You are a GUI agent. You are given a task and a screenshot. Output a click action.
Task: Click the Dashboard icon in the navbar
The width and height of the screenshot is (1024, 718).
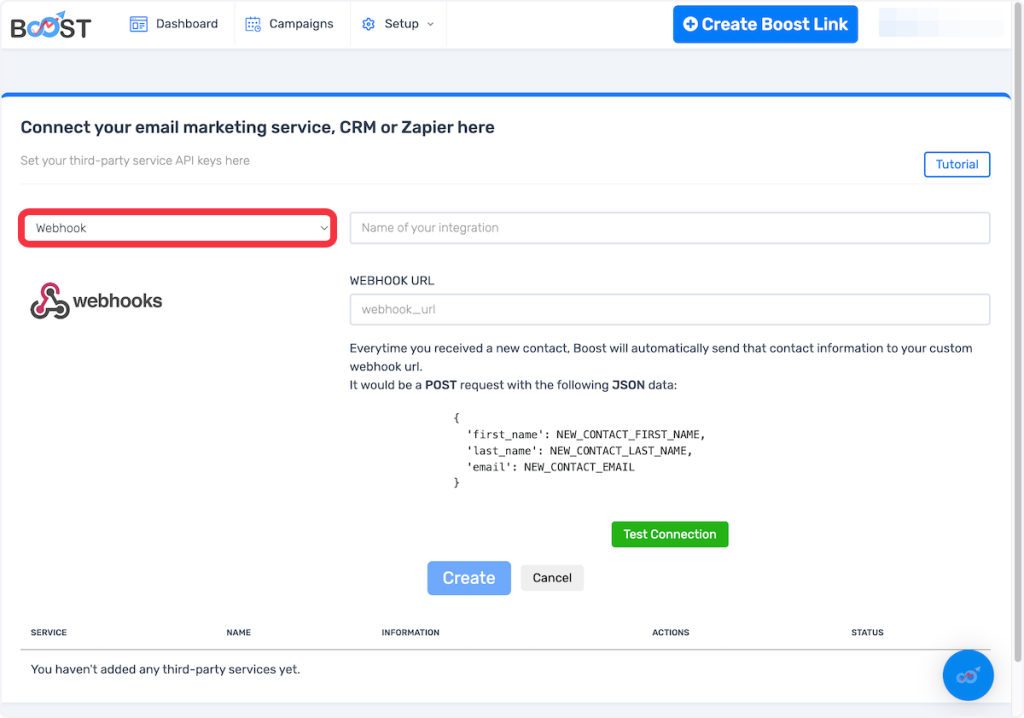(x=139, y=24)
